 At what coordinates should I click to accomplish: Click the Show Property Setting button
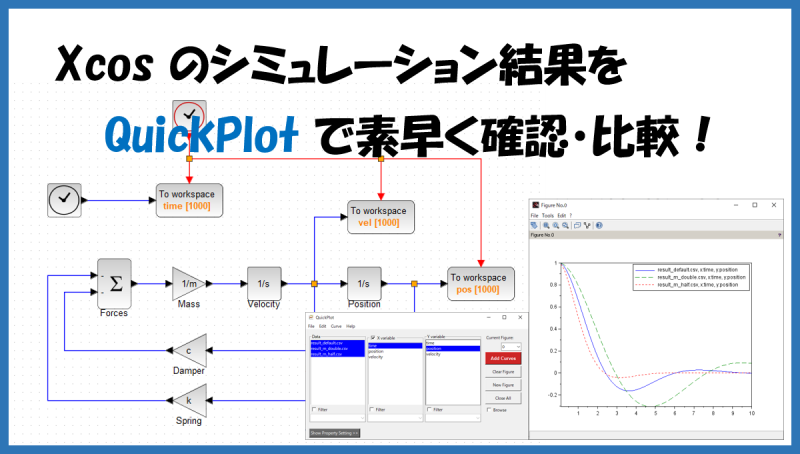pos(334,433)
